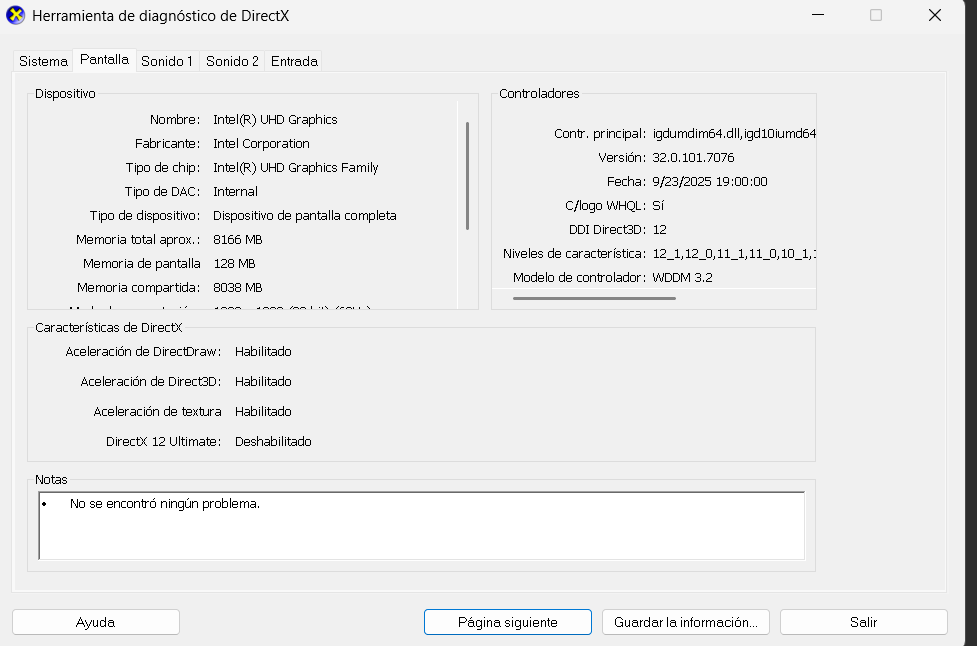Click the 'Aceleración de DirectDraw:' label
This screenshot has height=646, width=977.
(x=143, y=352)
